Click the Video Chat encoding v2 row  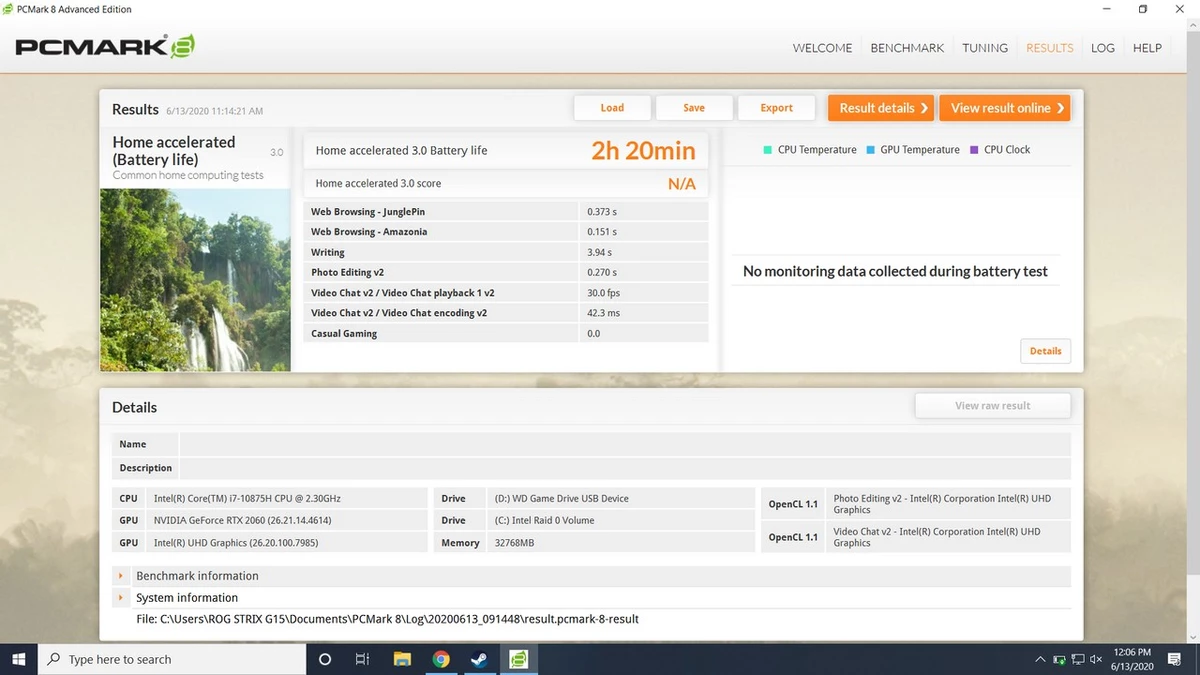[x=506, y=313]
